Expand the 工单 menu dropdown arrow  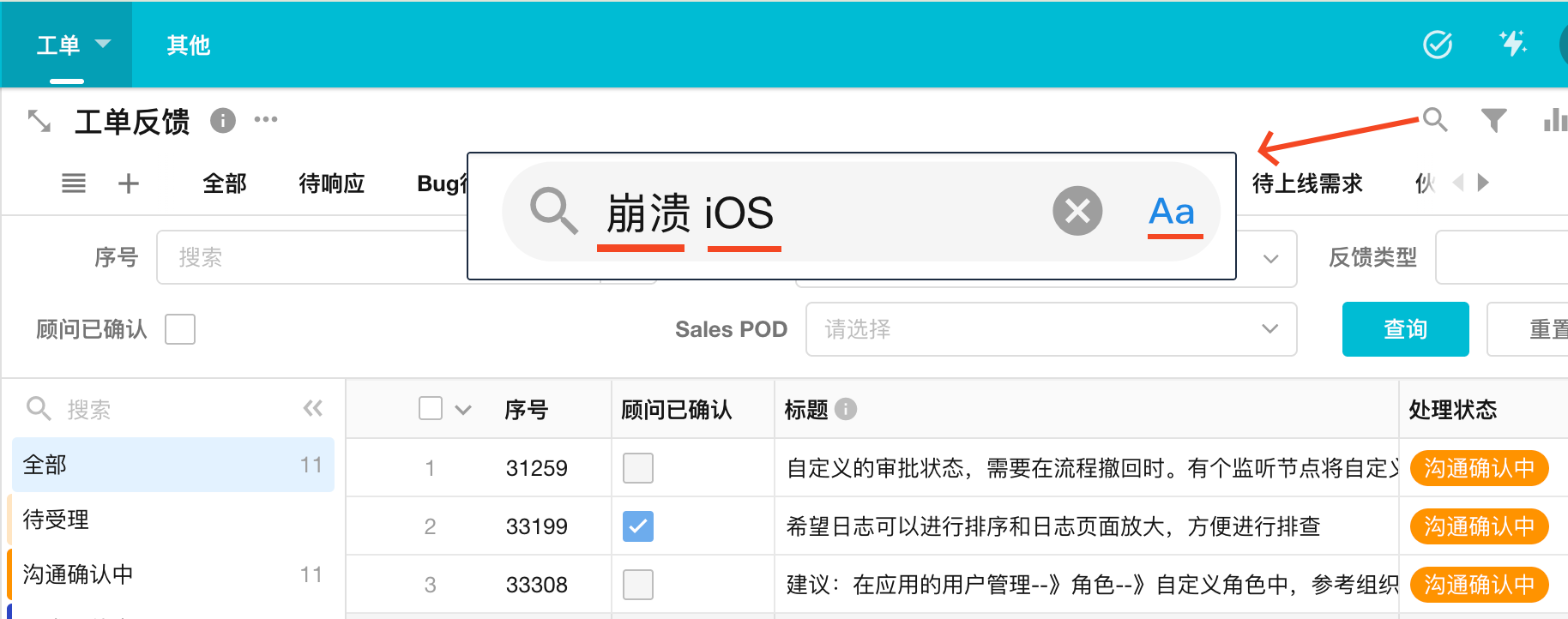tap(103, 44)
